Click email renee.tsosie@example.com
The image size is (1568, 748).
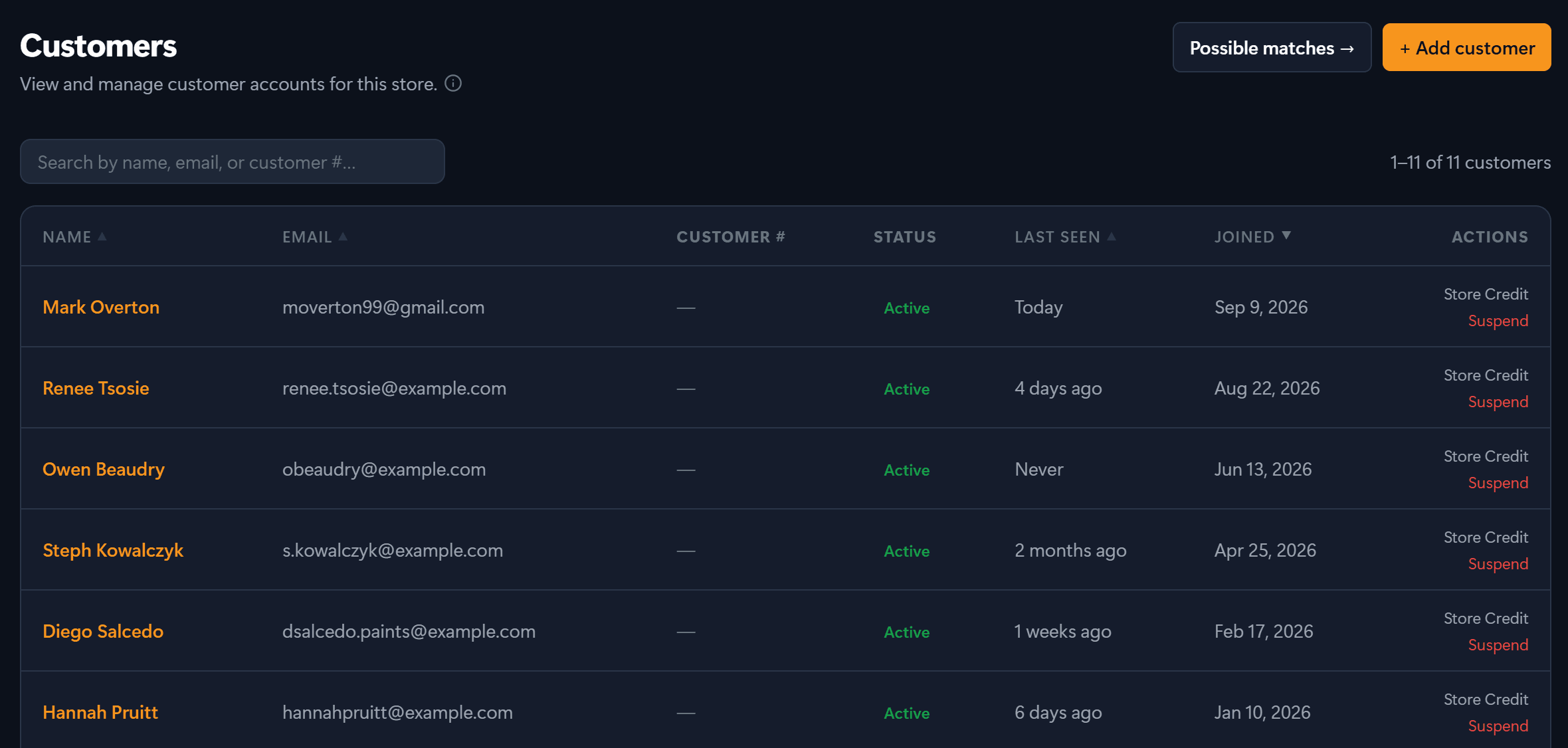(x=394, y=388)
